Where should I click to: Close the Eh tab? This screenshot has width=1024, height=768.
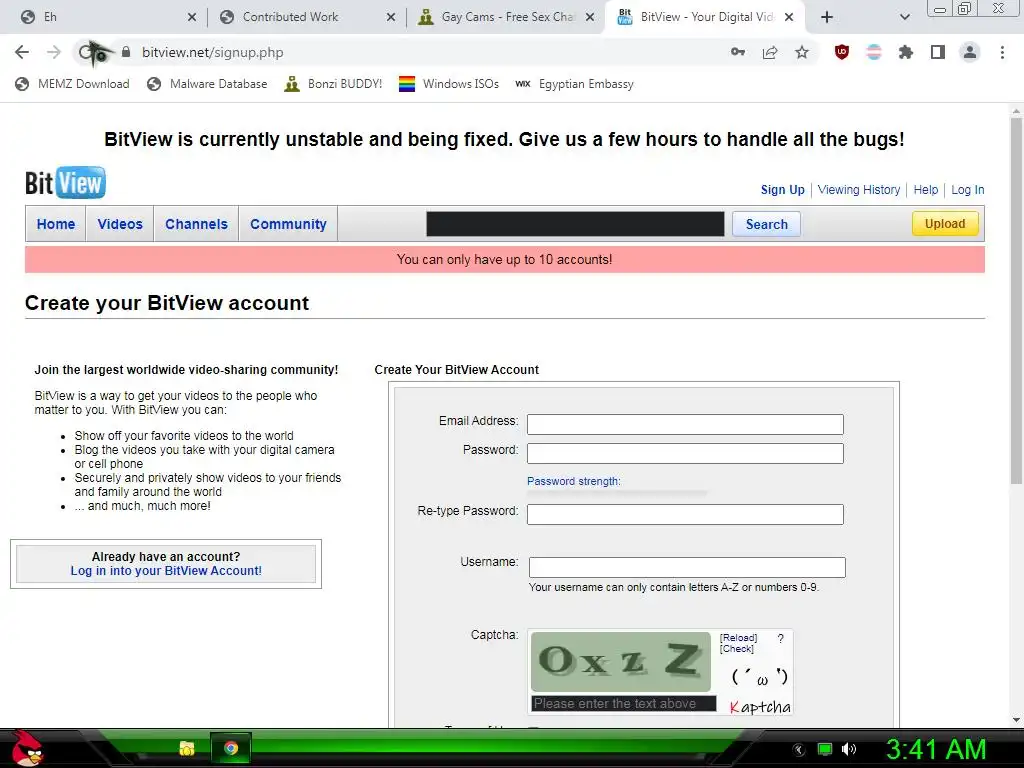191,17
